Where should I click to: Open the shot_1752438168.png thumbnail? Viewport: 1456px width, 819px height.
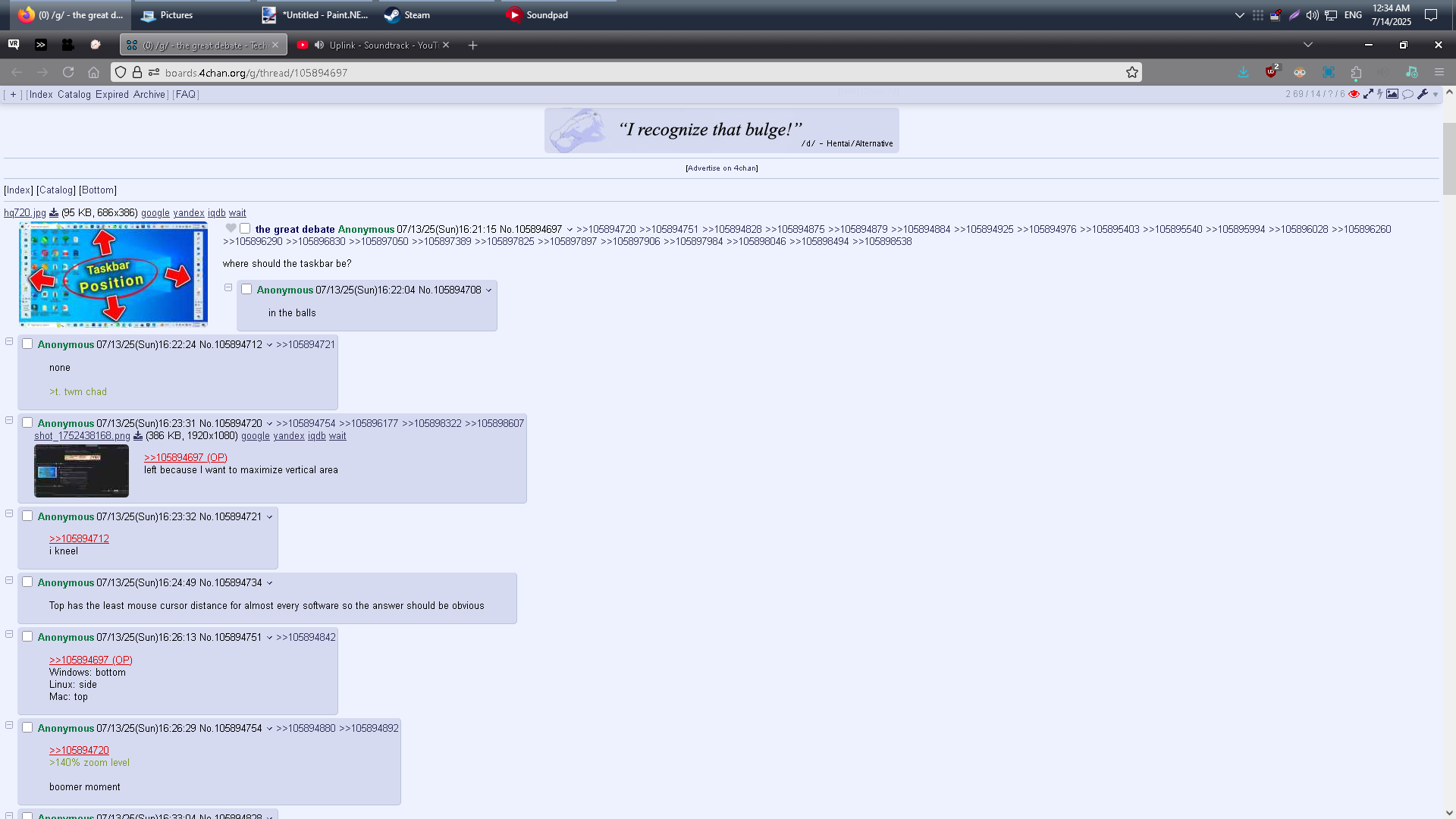(81, 470)
